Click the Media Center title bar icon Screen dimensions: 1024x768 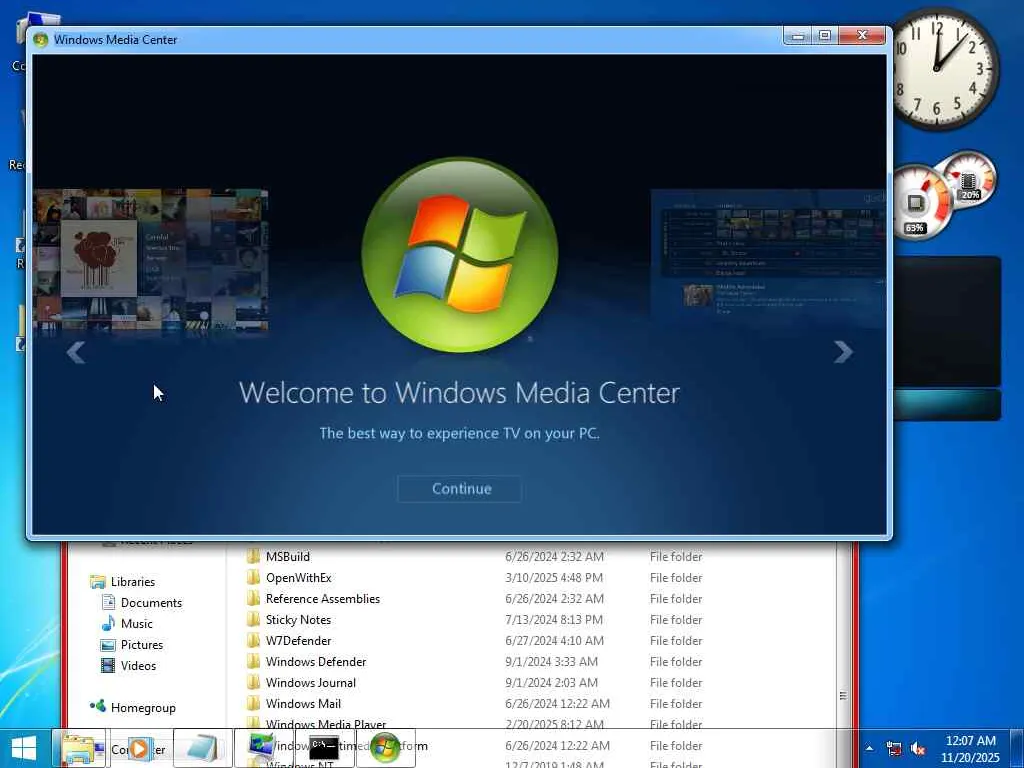tap(40, 40)
